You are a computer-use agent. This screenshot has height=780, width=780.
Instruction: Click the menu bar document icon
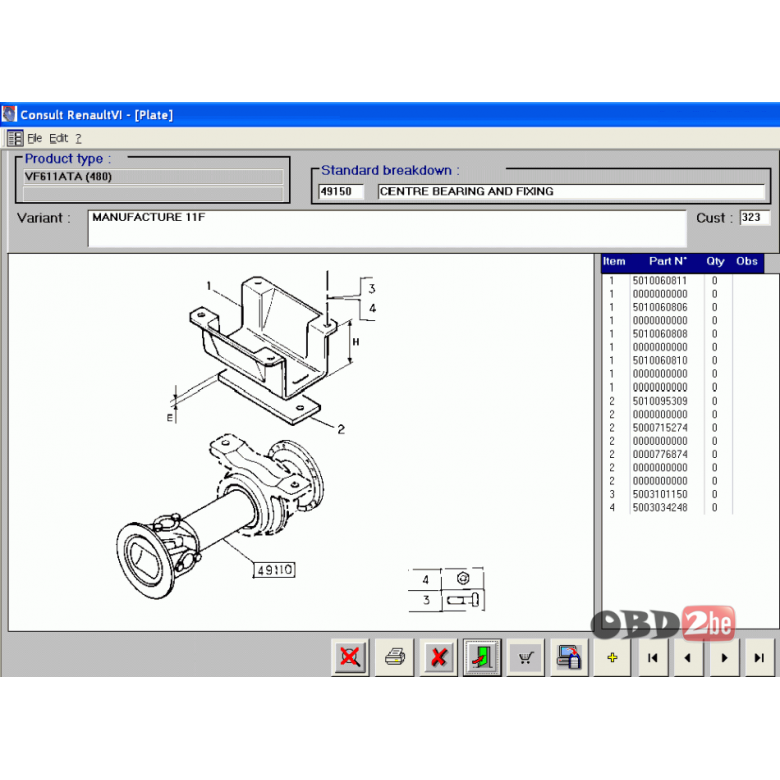click(x=15, y=138)
